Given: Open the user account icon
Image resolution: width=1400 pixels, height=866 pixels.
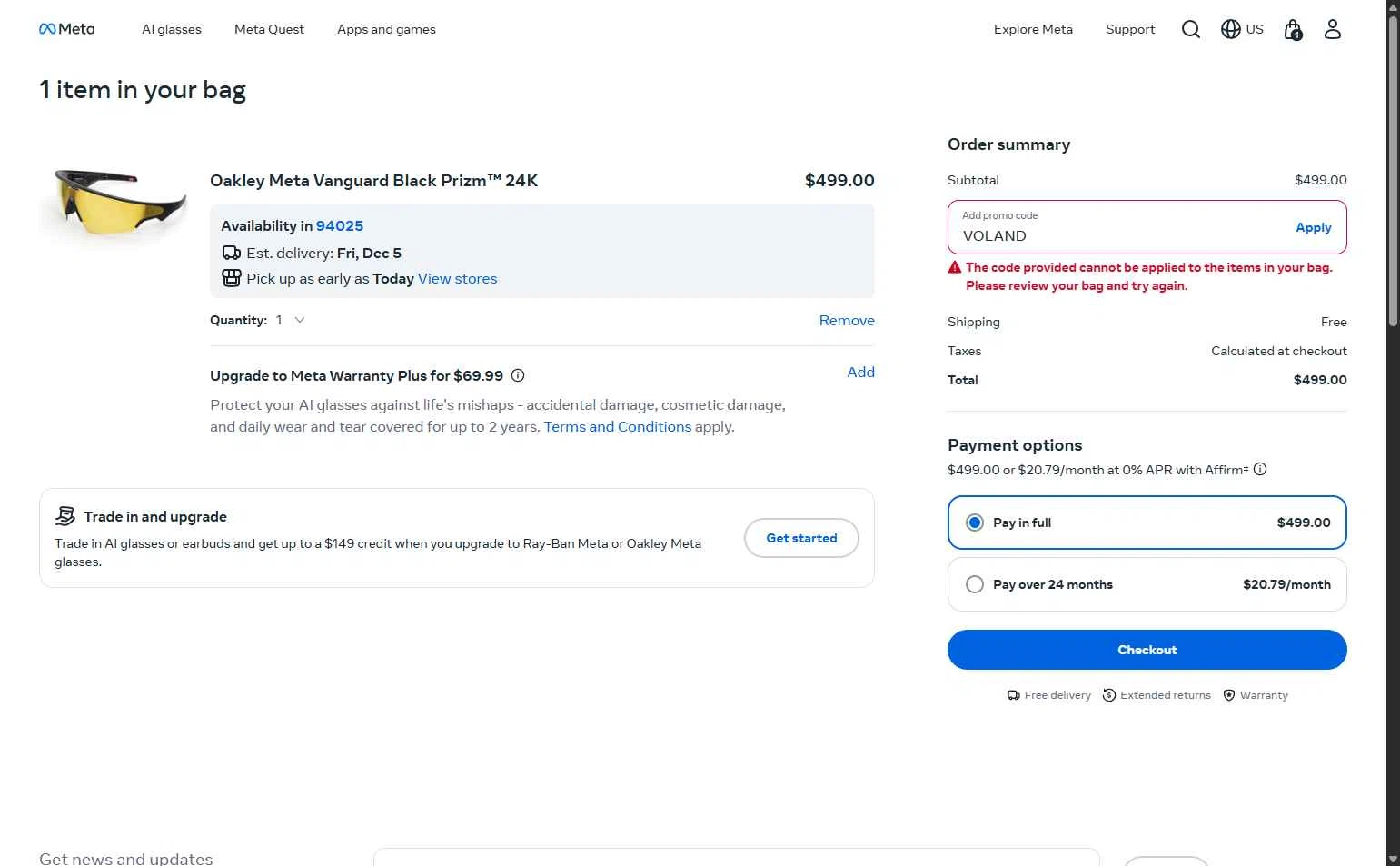Looking at the screenshot, I should coord(1332,29).
